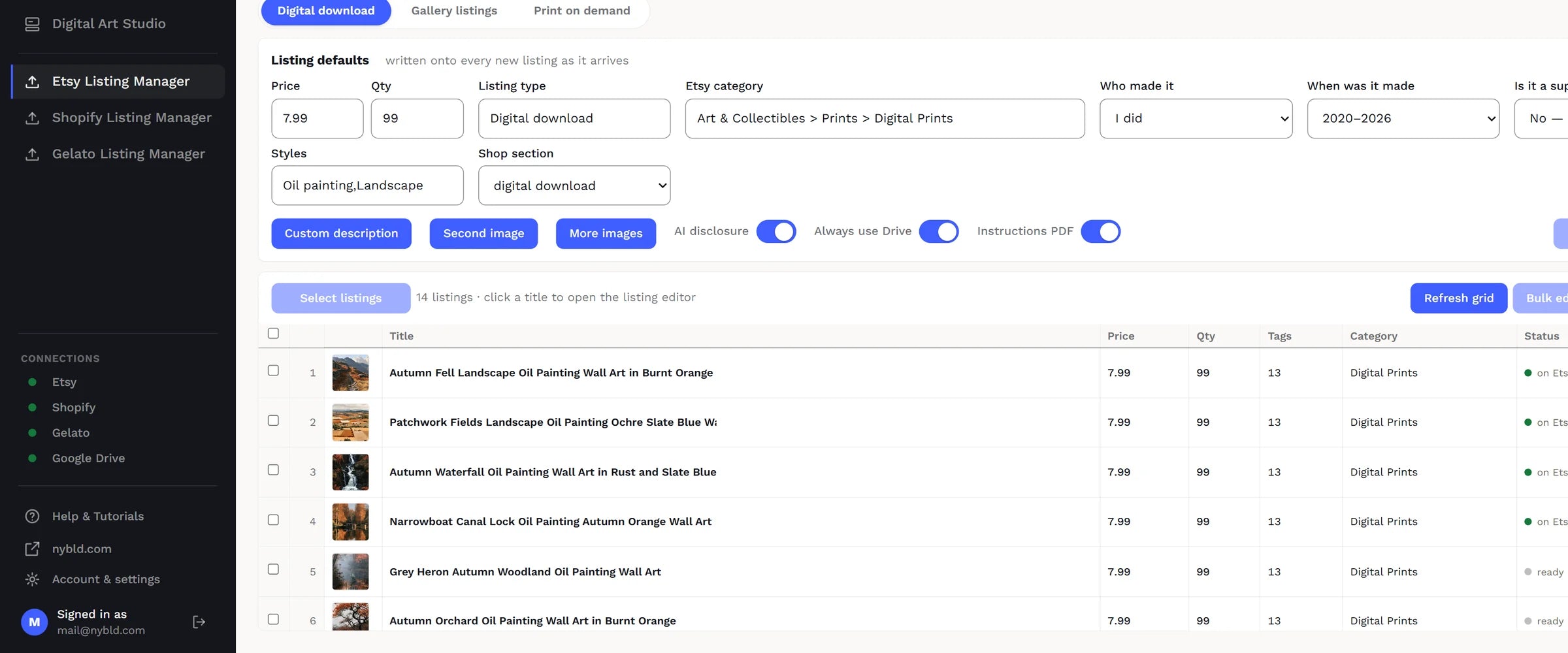Click the More images button

[606, 234]
